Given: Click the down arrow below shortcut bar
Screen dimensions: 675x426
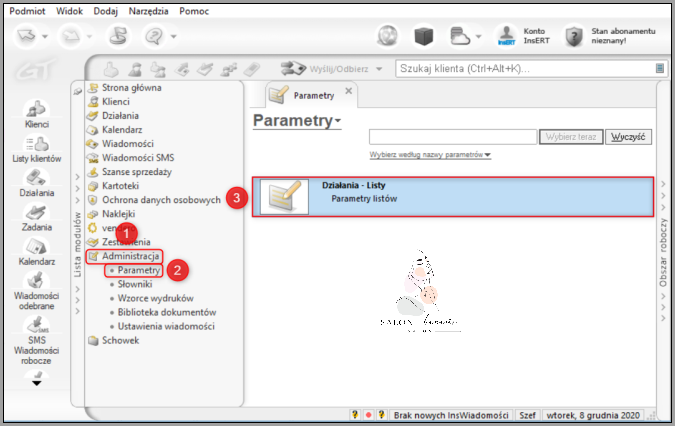Looking at the screenshot, I should pyautogui.click(x=37, y=383).
